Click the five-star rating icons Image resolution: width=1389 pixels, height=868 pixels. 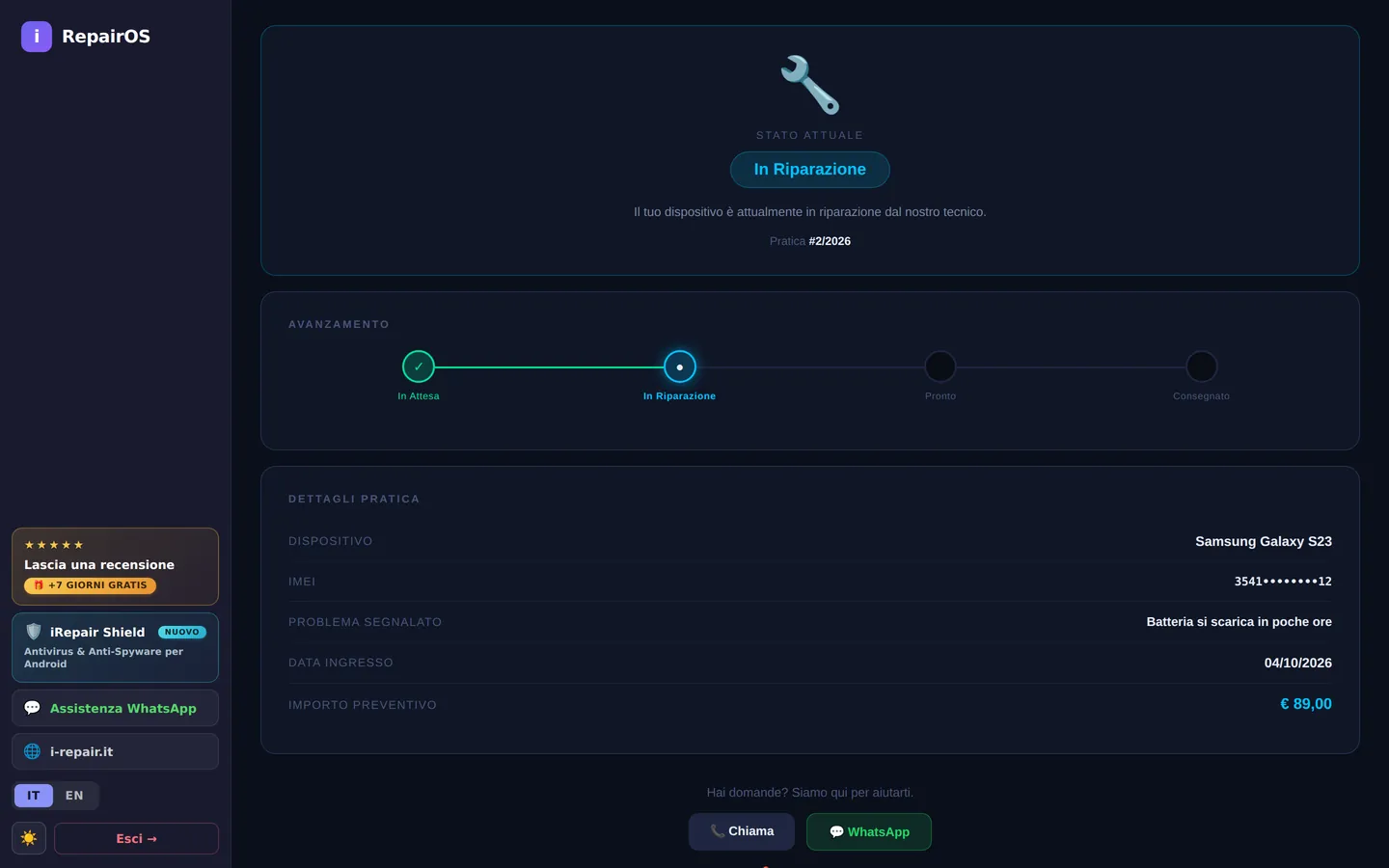pos(54,545)
